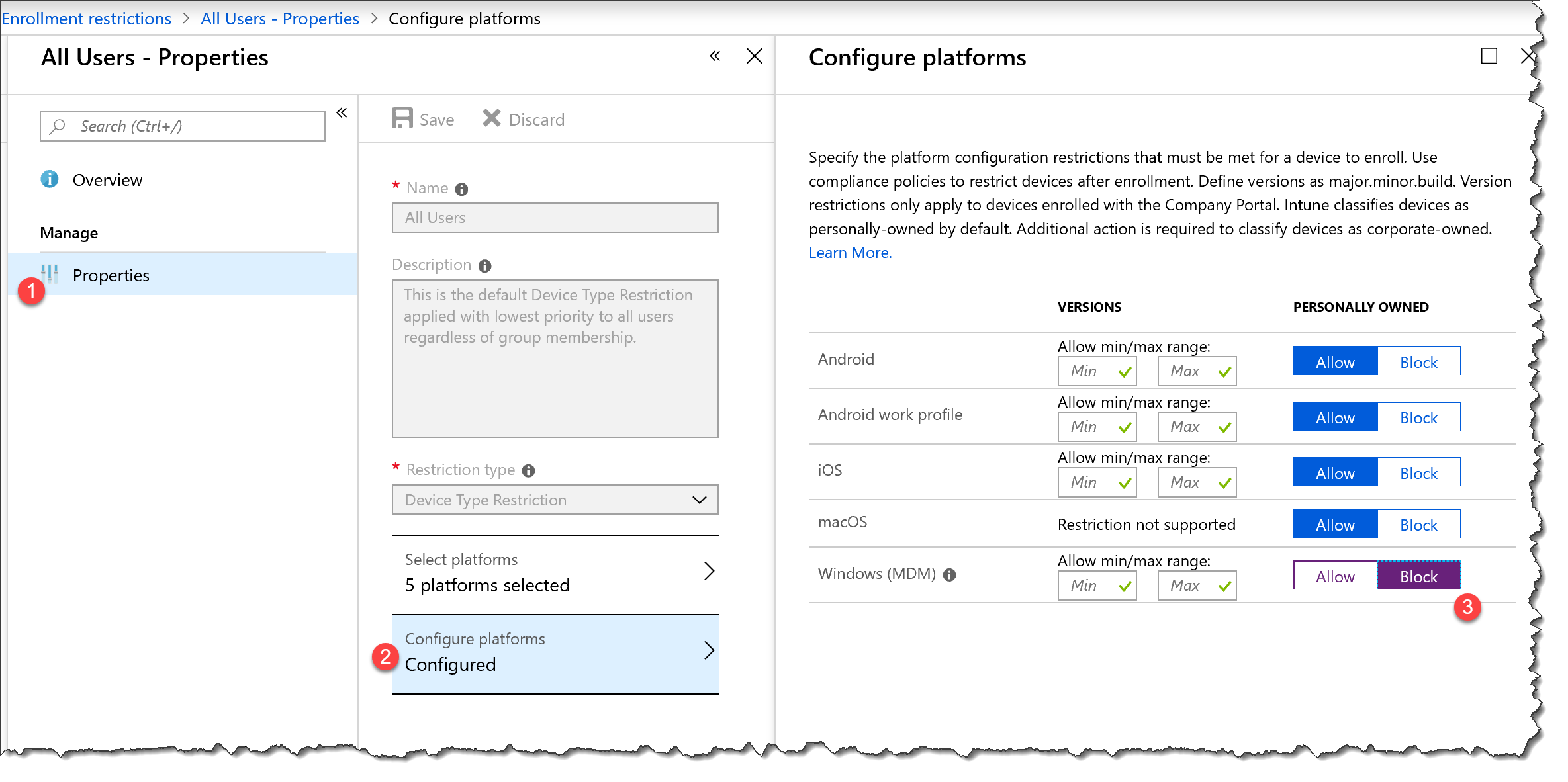The width and height of the screenshot is (1568, 782).
Task: Click the Discard X icon
Action: click(491, 119)
